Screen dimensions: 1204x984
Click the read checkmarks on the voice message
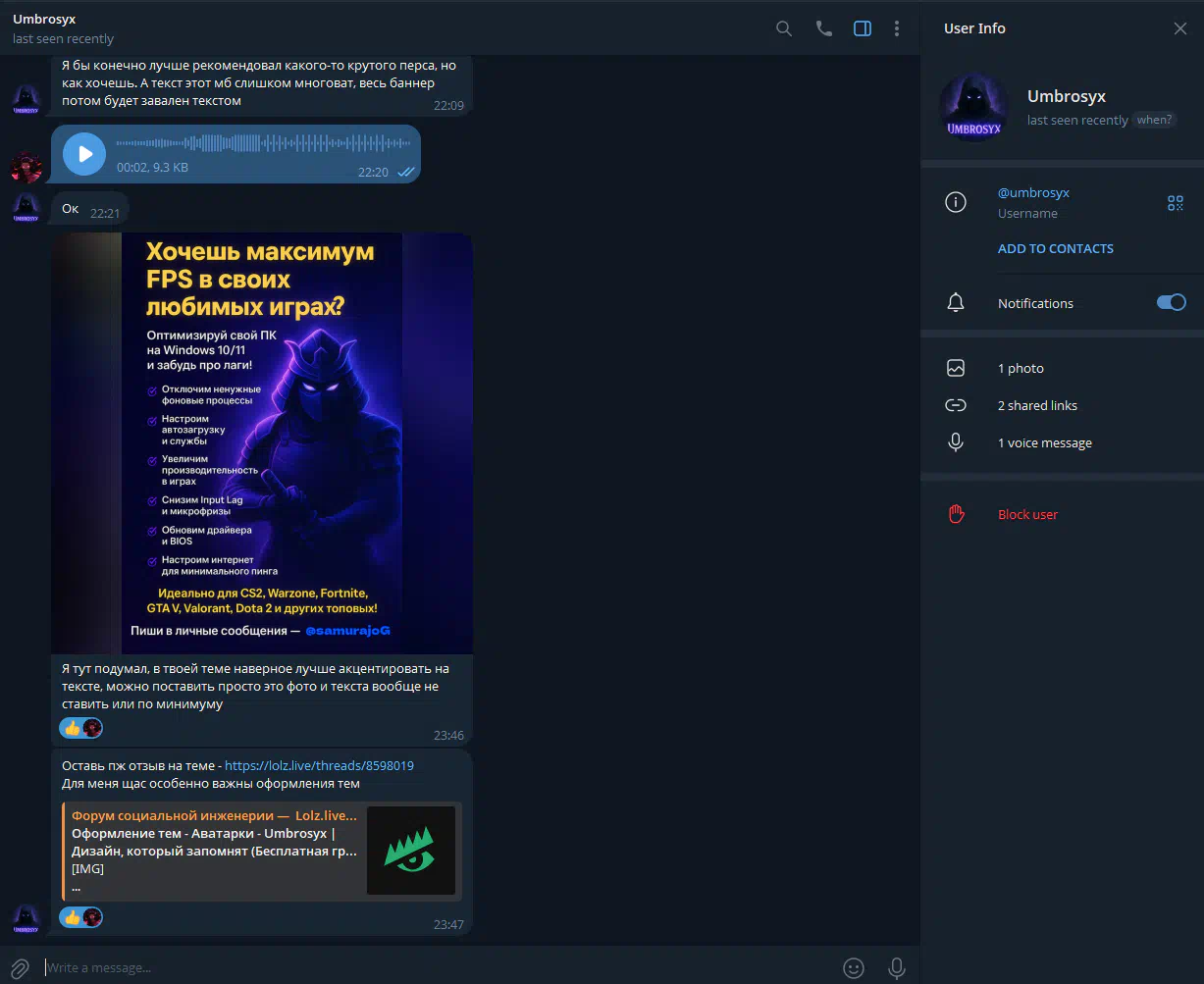pyautogui.click(x=405, y=172)
